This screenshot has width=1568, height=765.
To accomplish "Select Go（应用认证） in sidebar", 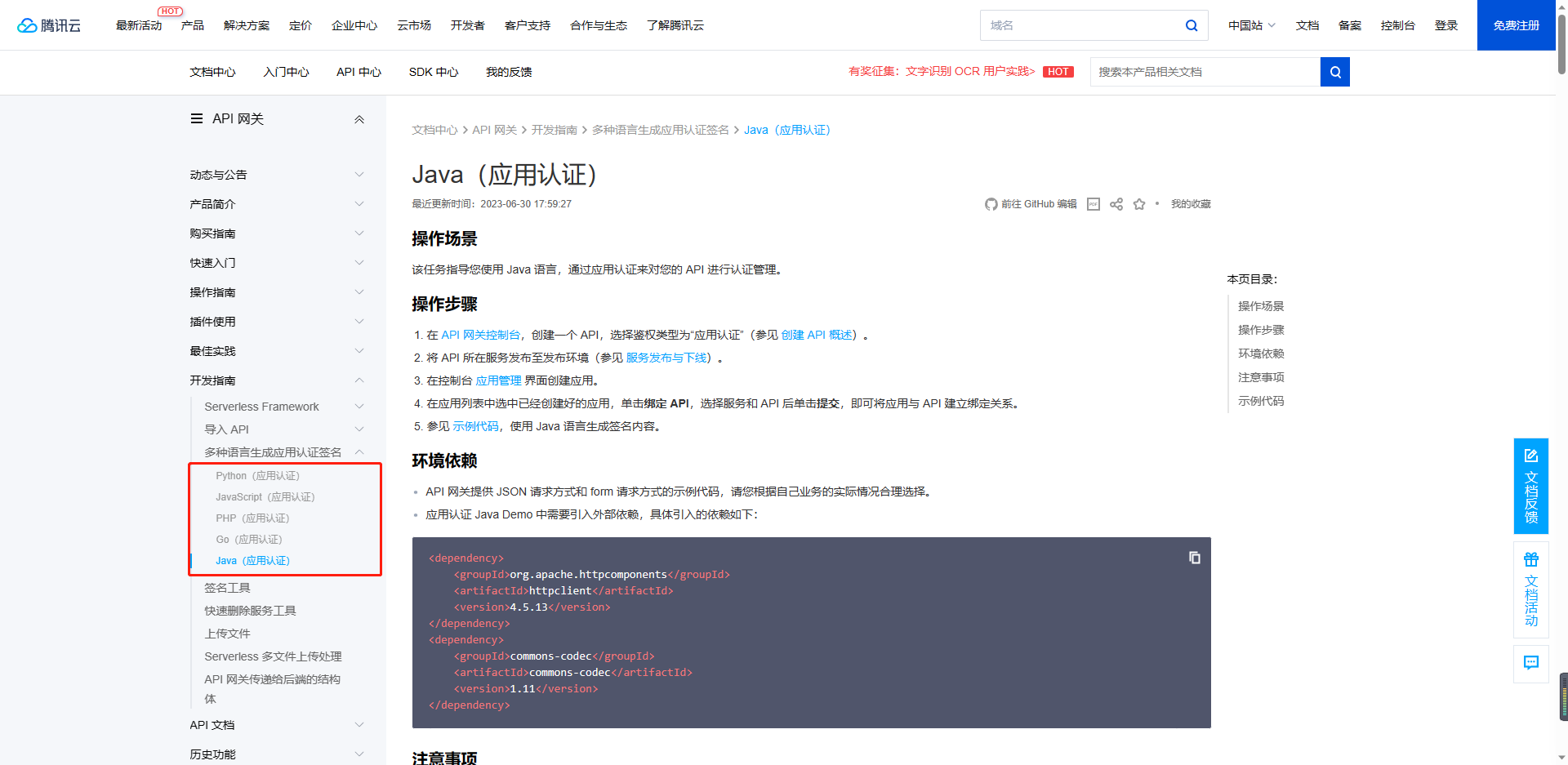I will [249, 540].
